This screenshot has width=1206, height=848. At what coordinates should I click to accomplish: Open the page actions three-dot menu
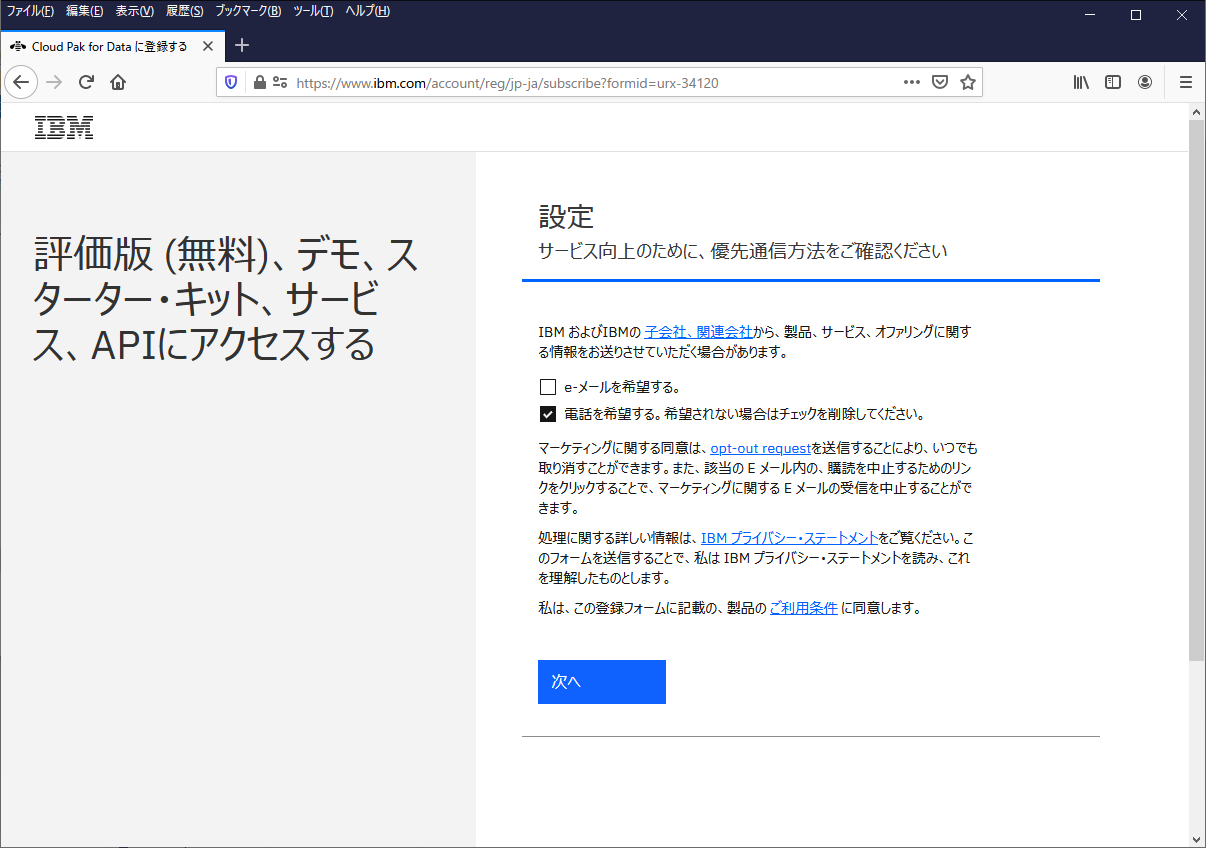click(x=911, y=83)
